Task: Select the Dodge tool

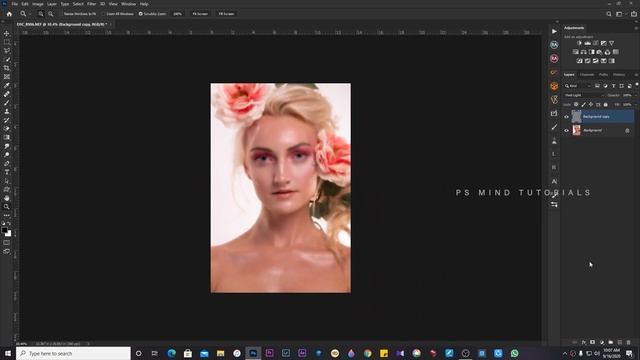Action: 7,155
